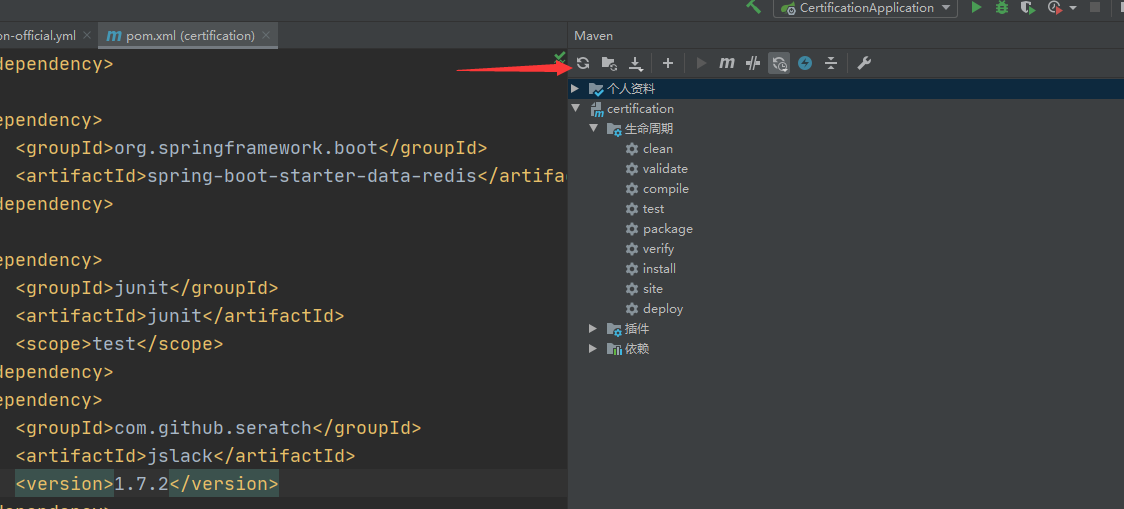
Task: Toggle offline mode in Maven toolbar
Action: pos(752,63)
